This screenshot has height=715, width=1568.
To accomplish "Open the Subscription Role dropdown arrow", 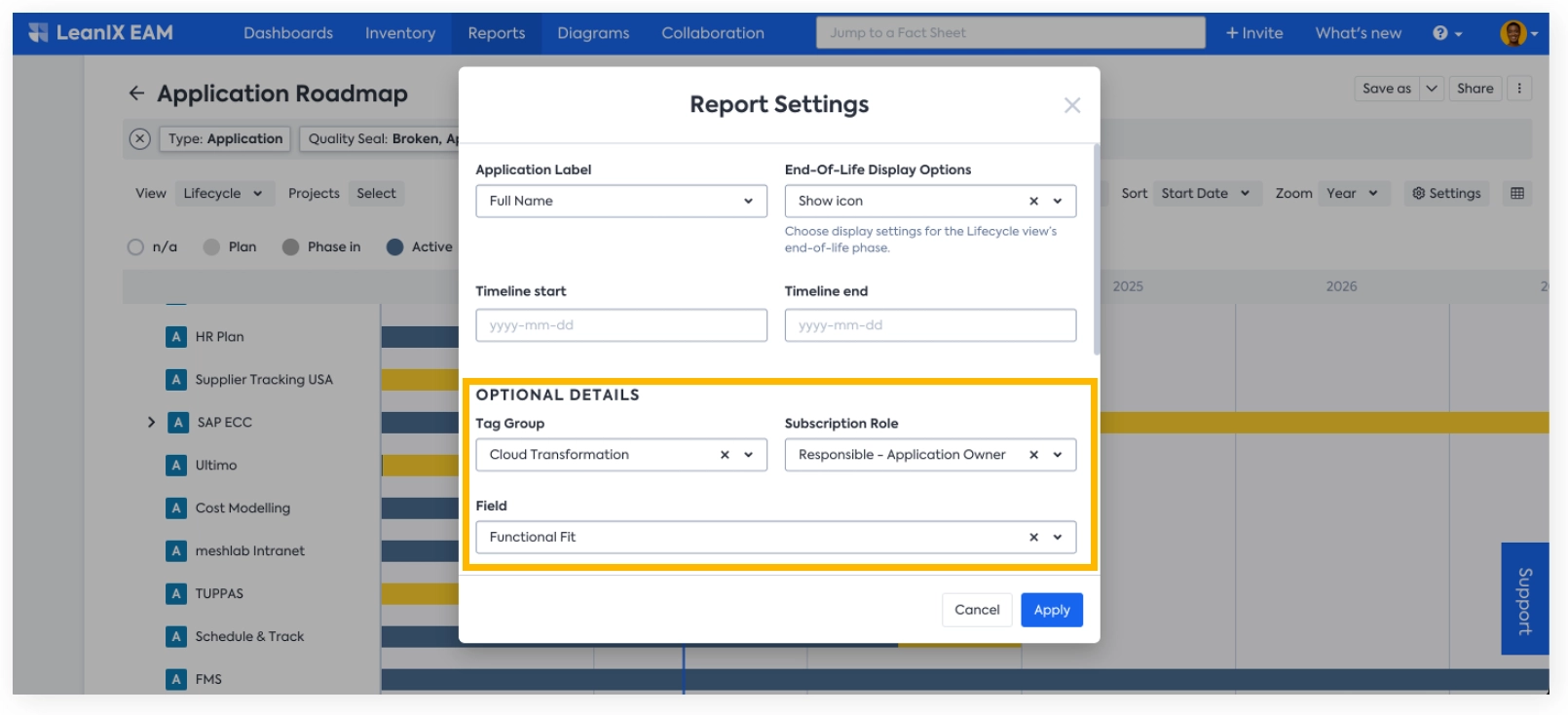I will pos(1058,455).
